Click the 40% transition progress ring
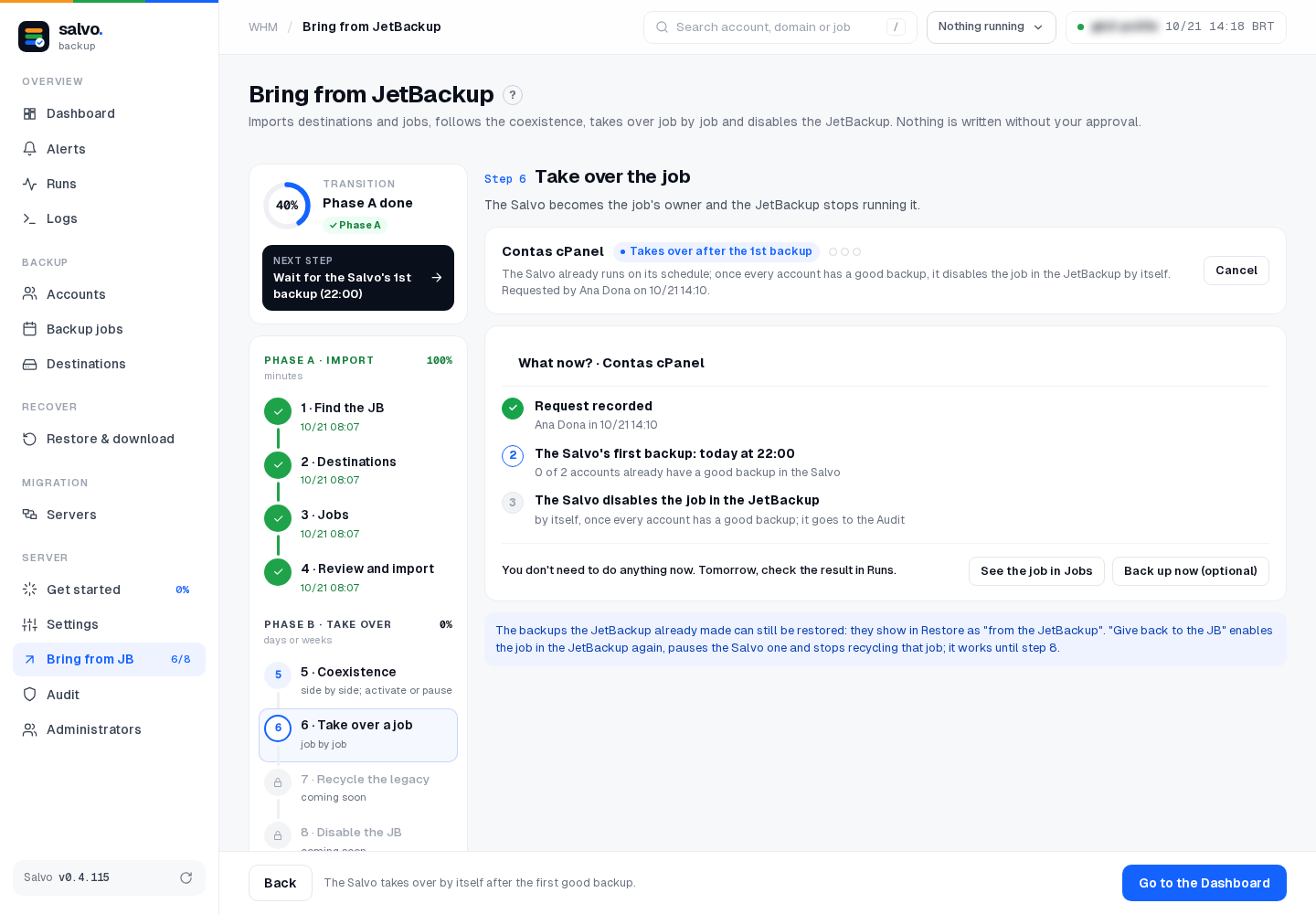This screenshot has width=1316, height=914. (x=287, y=206)
